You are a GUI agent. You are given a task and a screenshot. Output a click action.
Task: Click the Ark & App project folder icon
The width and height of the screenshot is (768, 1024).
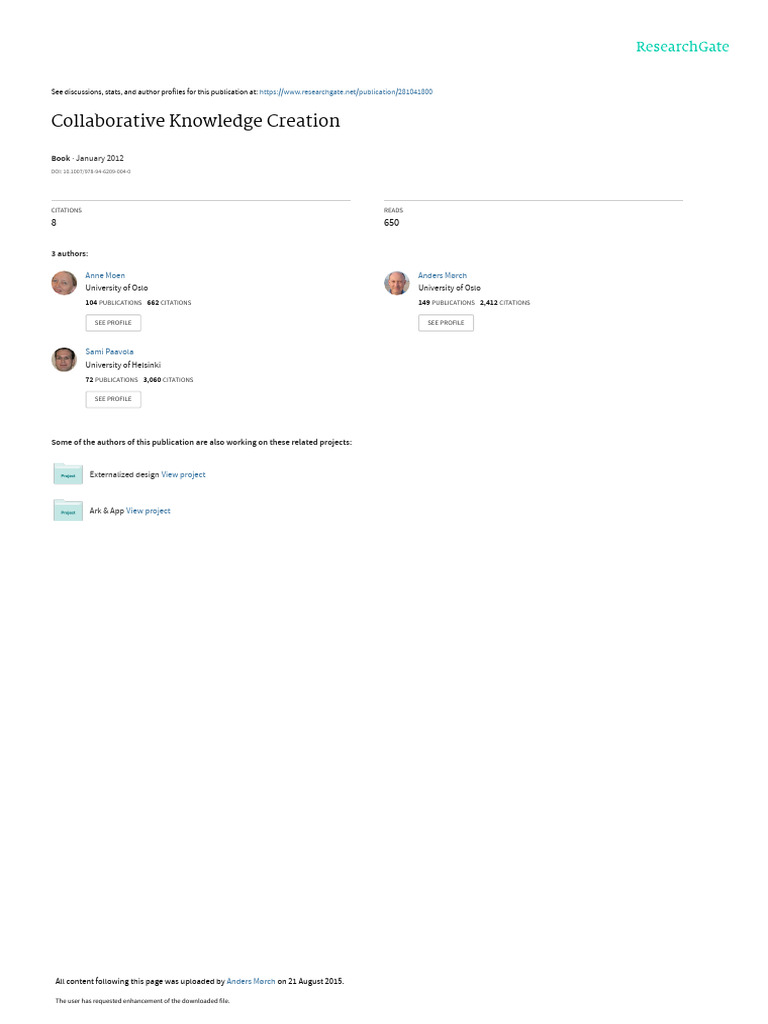(68, 511)
